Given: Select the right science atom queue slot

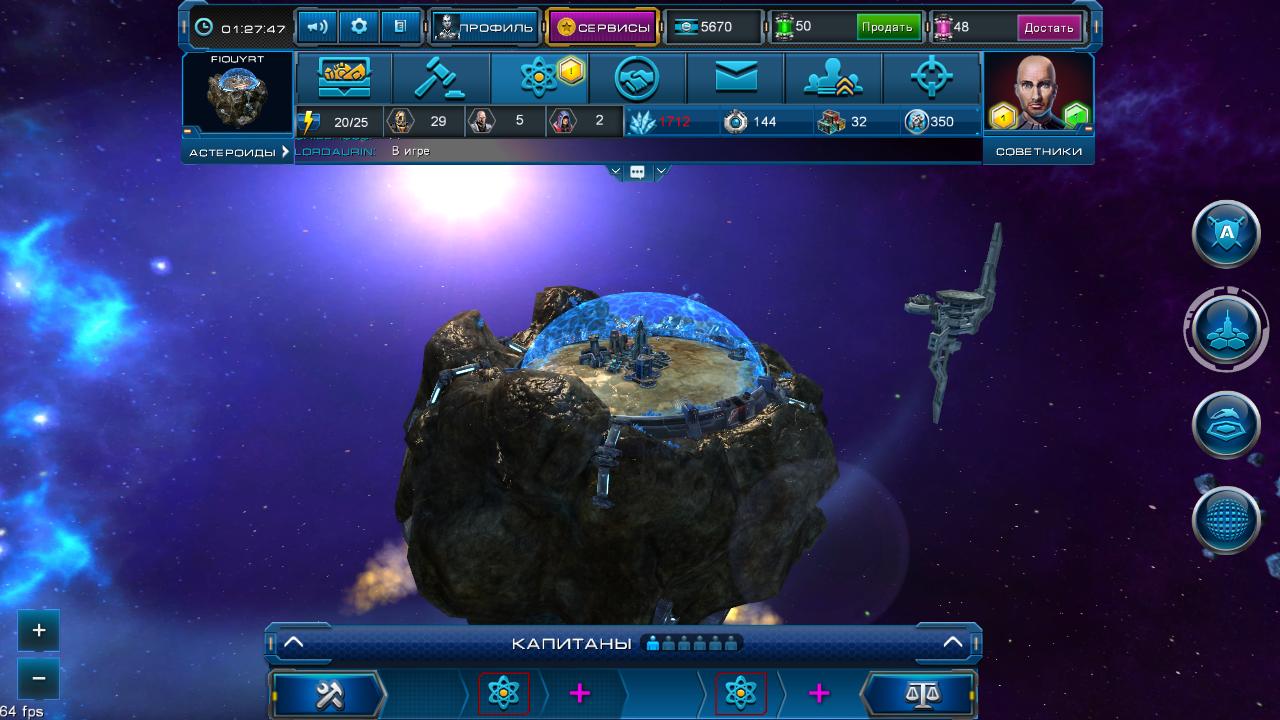Looking at the screenshot, I should point(741,693).
